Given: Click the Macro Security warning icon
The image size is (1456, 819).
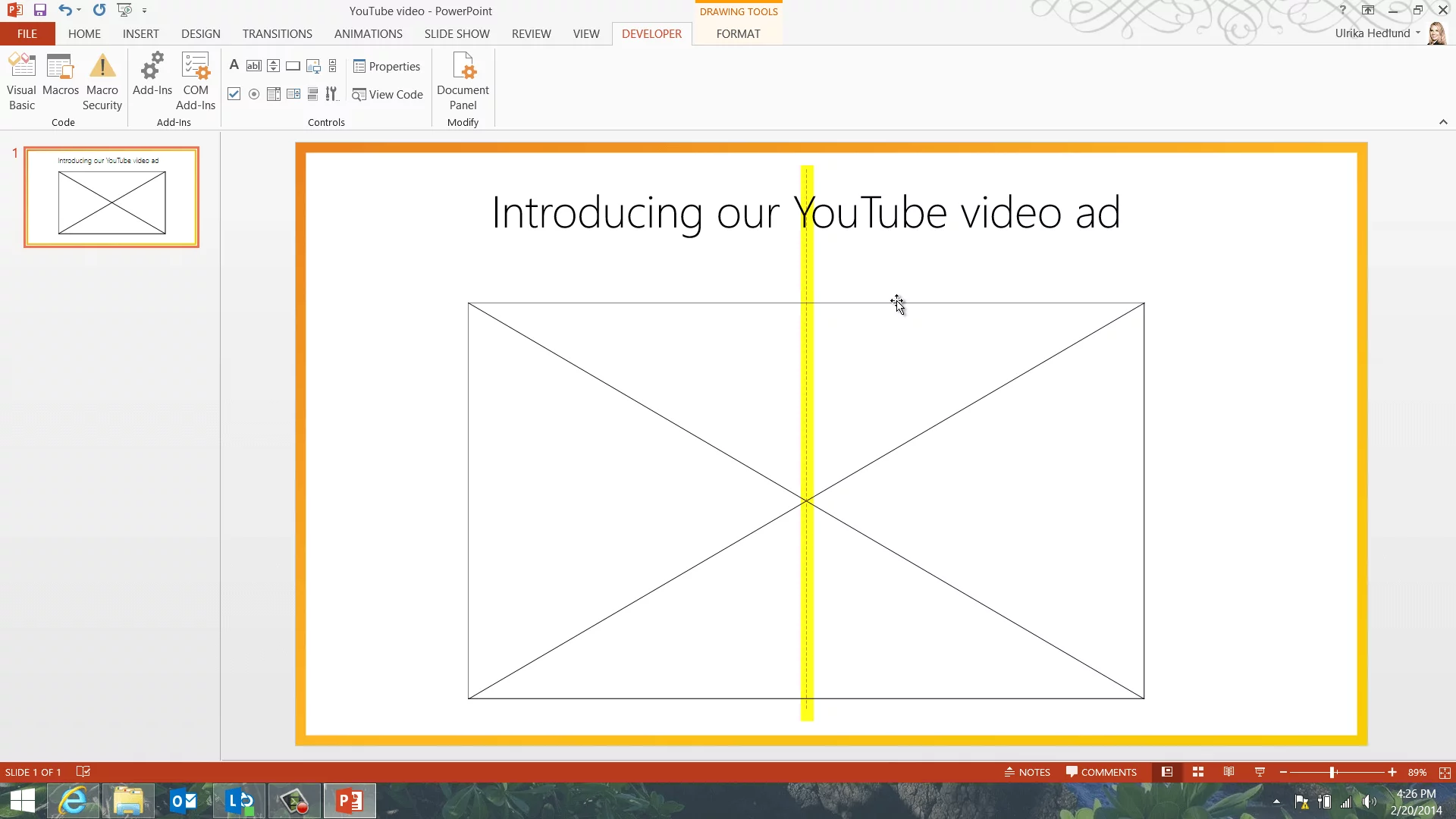Looking at the screenshot, I should pyautogui.click(x=102, y=67).
